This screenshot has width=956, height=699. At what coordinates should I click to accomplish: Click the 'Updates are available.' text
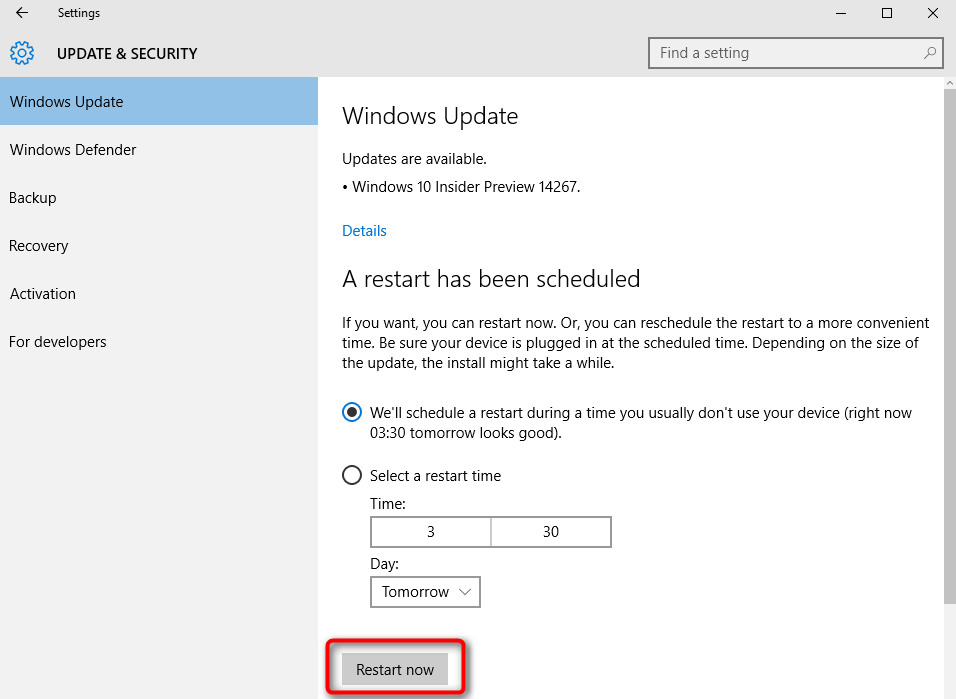414,159
